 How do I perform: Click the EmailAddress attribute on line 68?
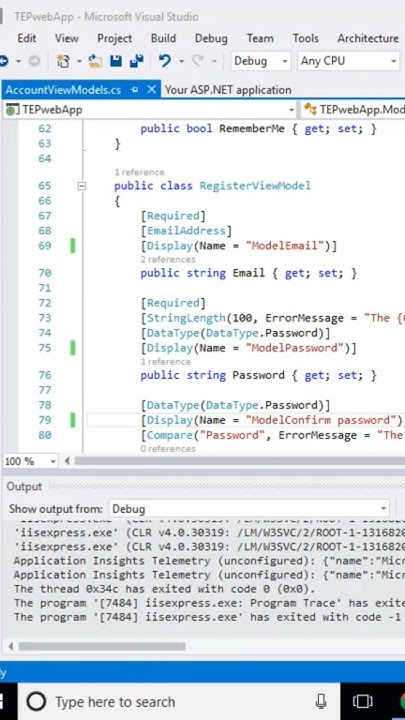186,231
